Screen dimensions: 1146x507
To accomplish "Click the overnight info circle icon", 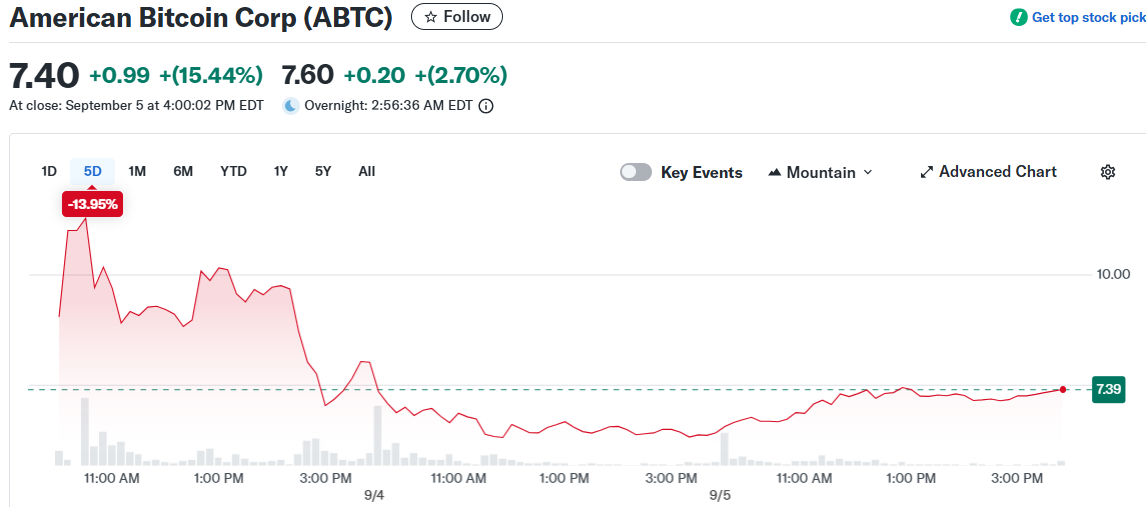I will pyautogui.click(x=486, y=106).
